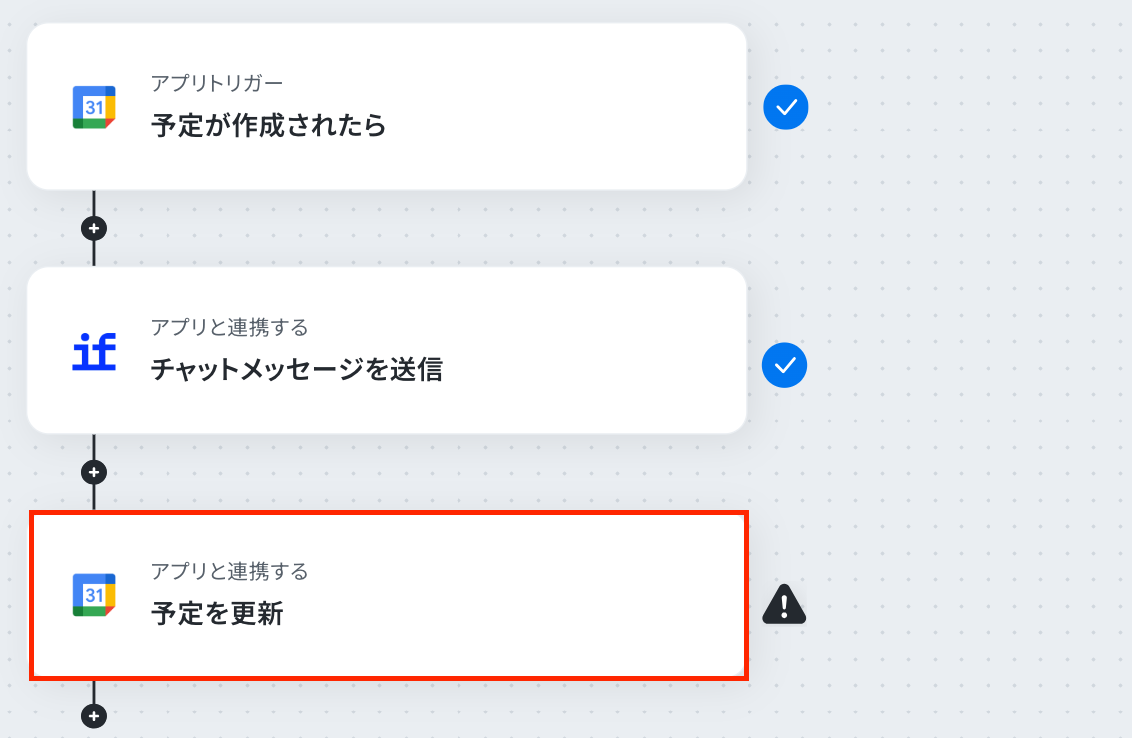Add step below the チャットメッセージを送信 card
This screenshot has width=1132, height=738.
point(94,472)
